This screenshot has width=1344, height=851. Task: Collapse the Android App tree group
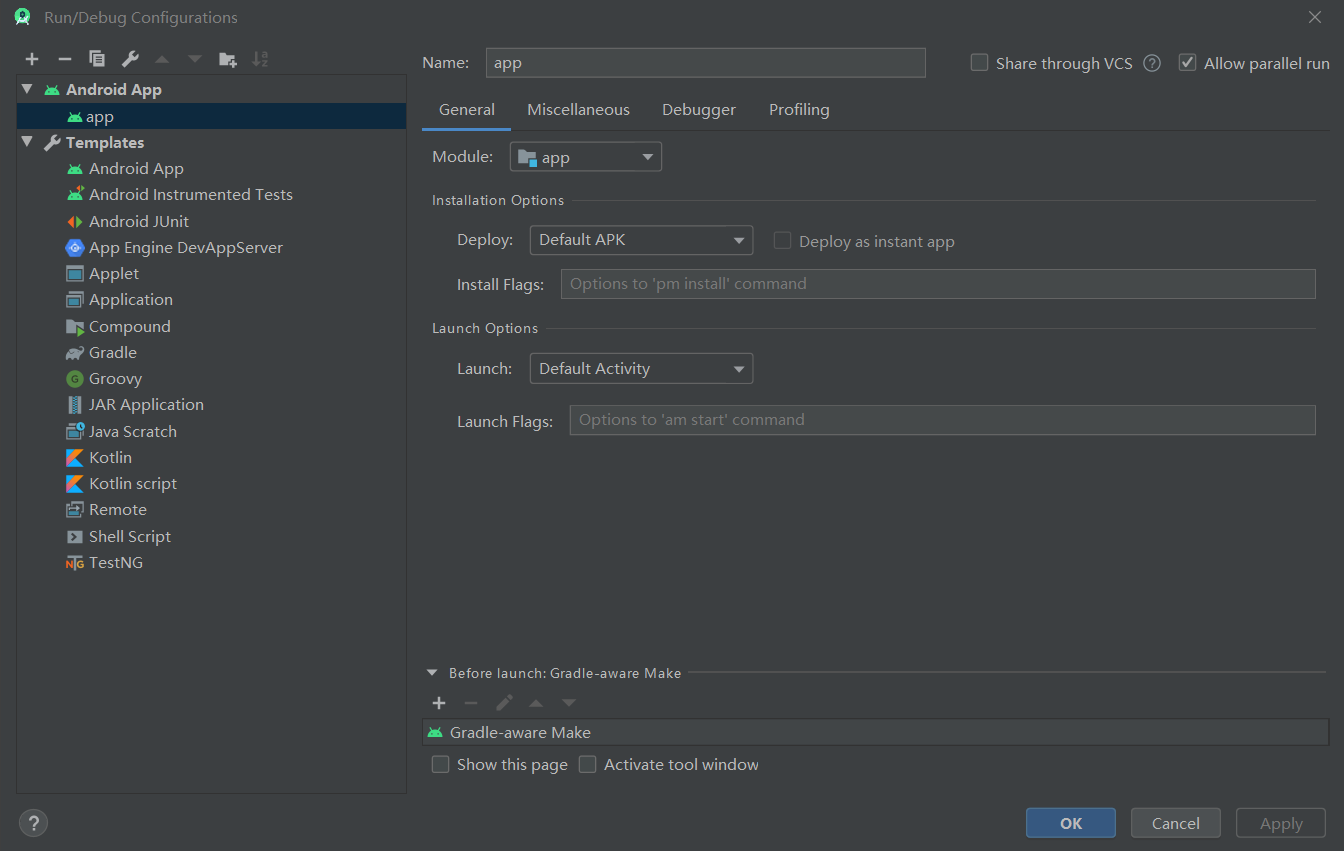(x=27, y=89)
